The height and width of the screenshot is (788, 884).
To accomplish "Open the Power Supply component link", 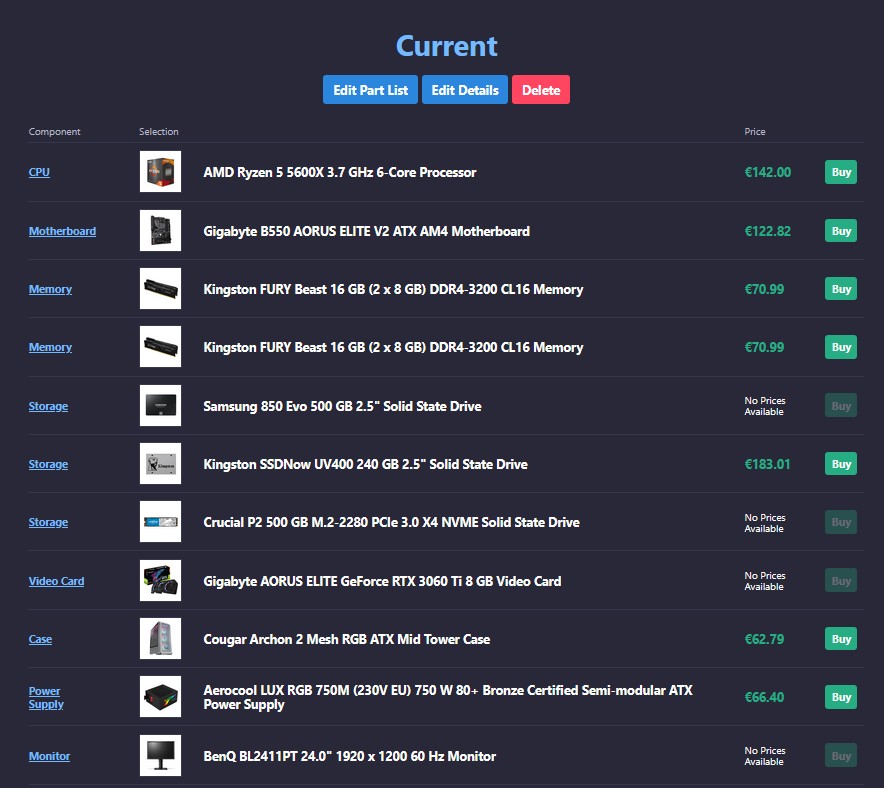I will (46, 697).
